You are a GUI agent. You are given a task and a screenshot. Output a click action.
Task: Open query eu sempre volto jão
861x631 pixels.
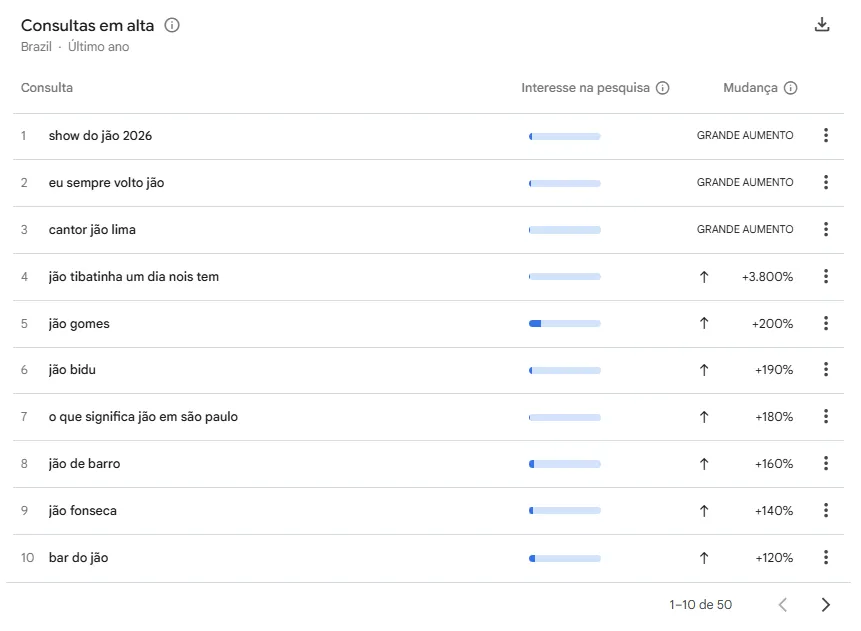(x=106, y=183)
